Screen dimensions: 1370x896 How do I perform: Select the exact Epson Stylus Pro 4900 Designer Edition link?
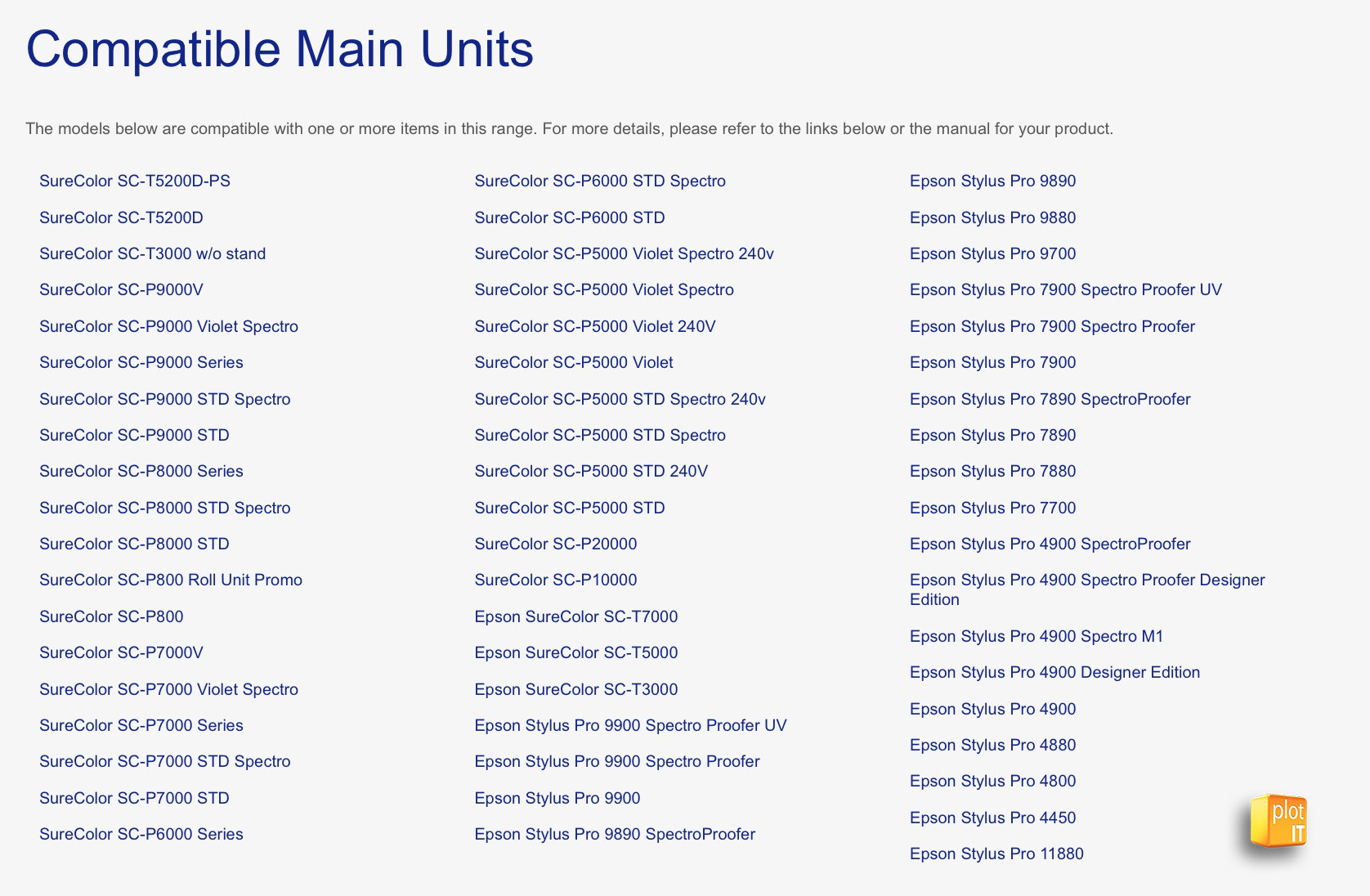1055,672
